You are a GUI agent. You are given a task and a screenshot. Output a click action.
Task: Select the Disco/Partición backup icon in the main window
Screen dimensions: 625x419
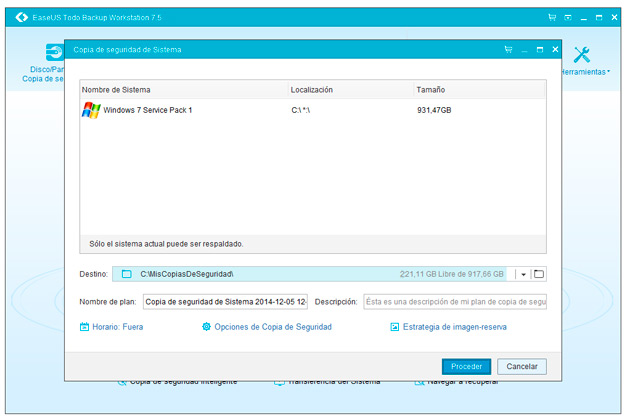pos(55,52)
